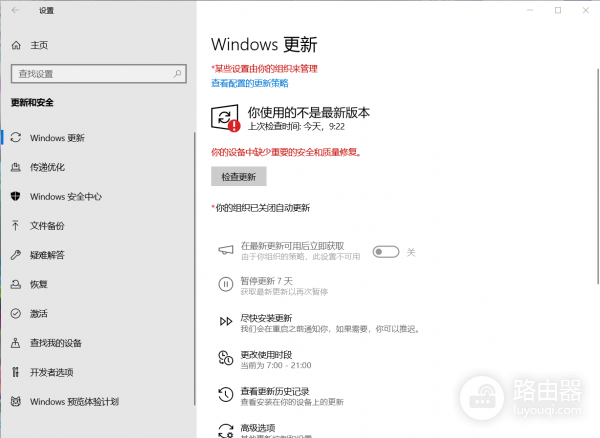Click the 查找设置 search field
The width and height of the screenshot is (600, 438).
pos(99,73)
